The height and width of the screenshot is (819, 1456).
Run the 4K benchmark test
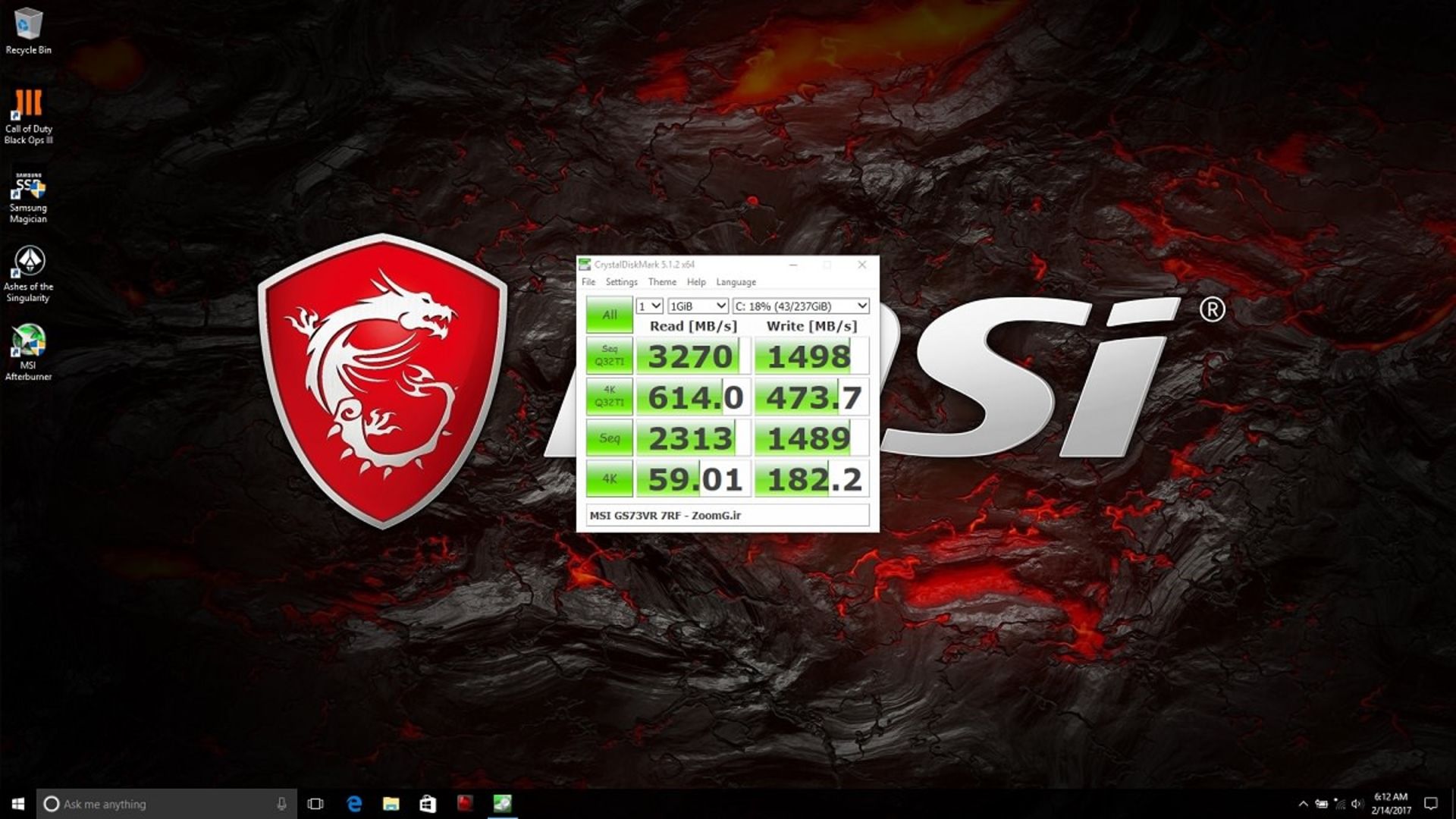(x=609, y=479)
